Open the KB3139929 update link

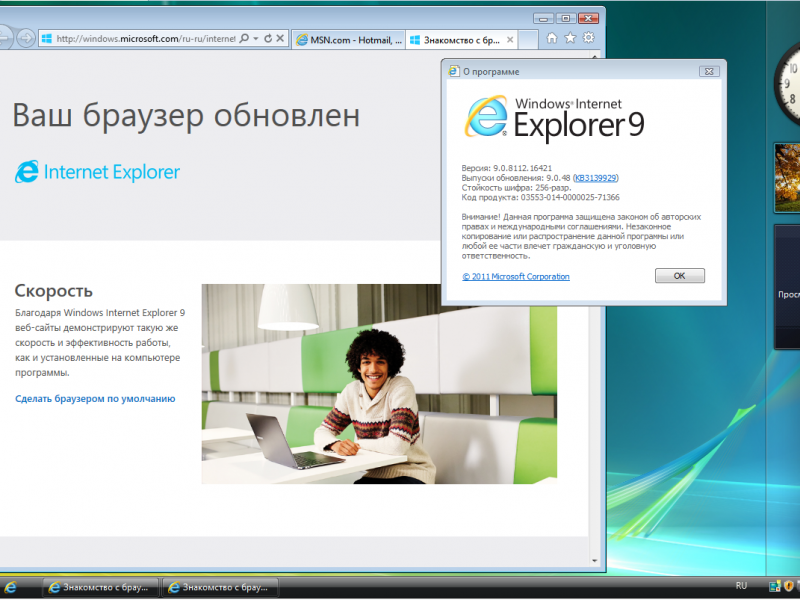pyautogui.click(x=595, y=178)
